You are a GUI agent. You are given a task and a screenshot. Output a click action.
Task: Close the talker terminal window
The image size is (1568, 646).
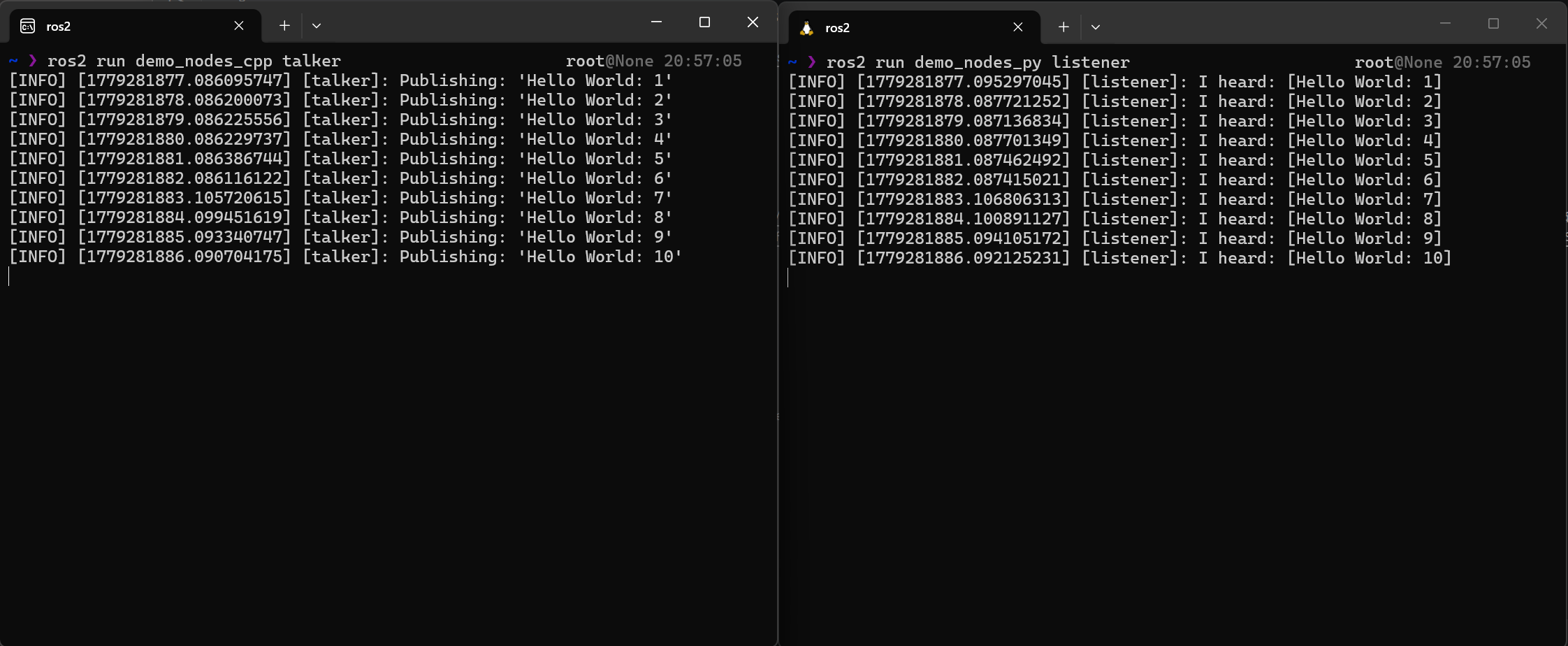click(753, 22)
